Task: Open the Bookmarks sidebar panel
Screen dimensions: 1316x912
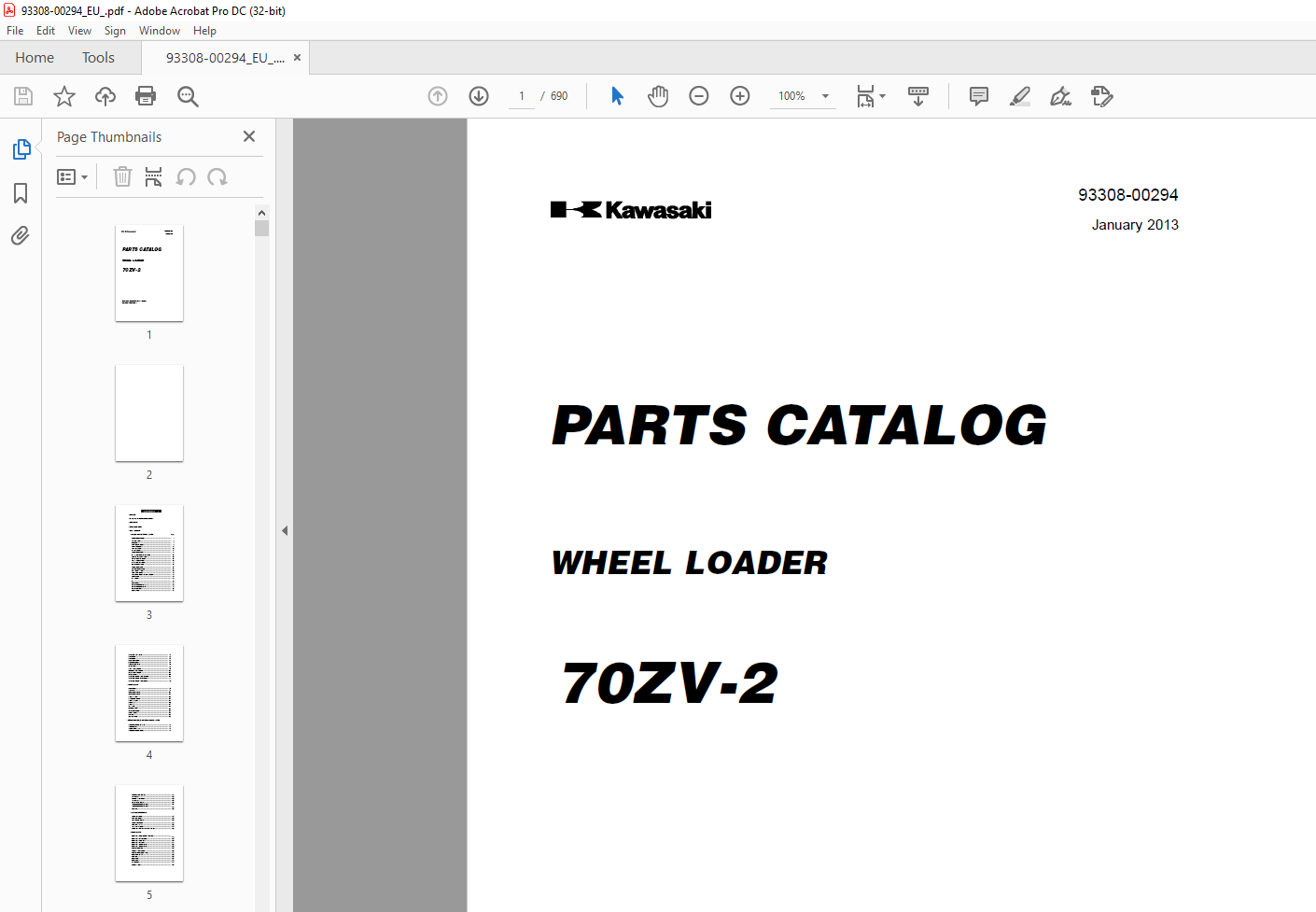Action: click(21, 193)
